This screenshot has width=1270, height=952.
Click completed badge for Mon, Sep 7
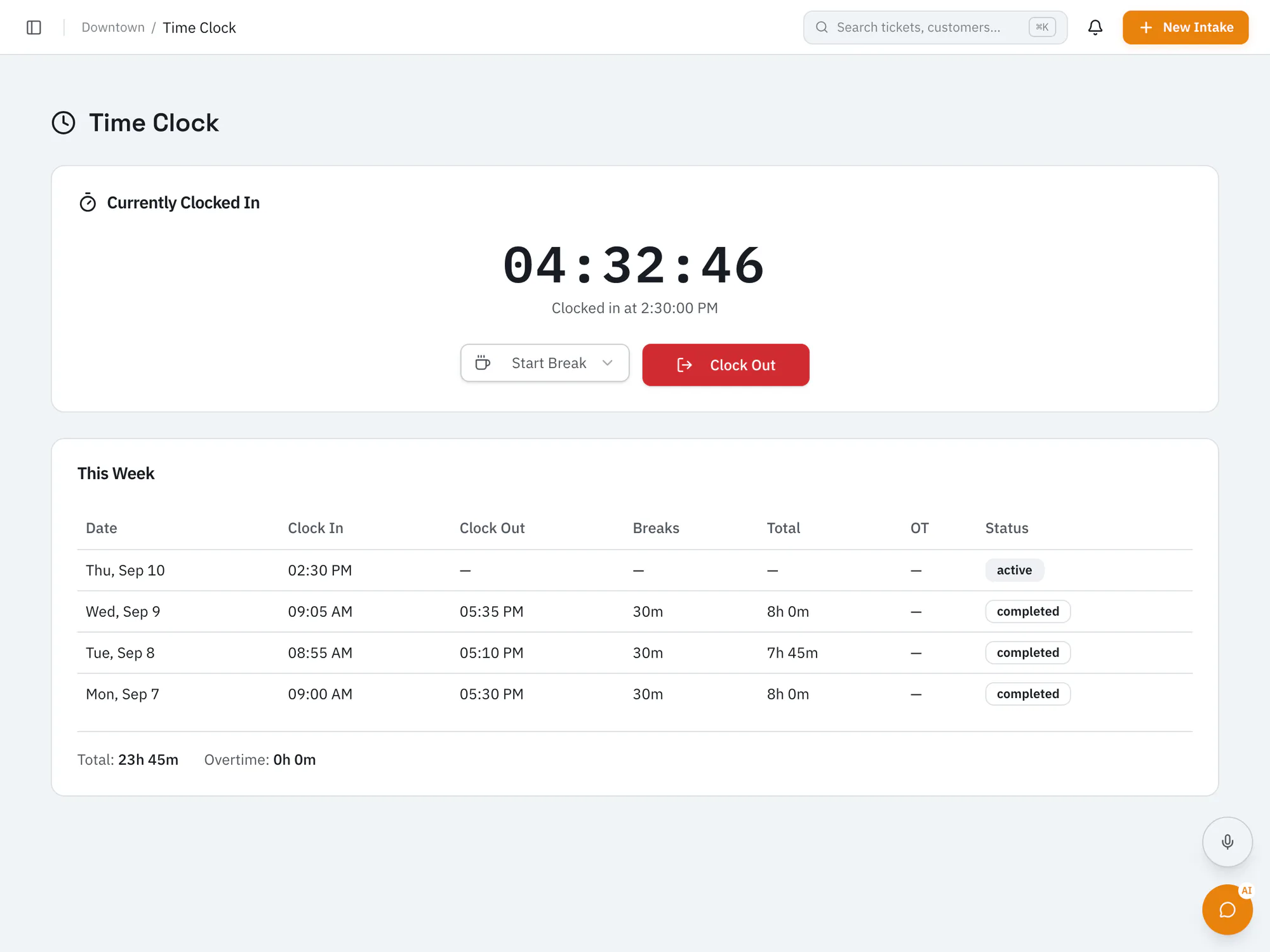tap(1027, 694)
